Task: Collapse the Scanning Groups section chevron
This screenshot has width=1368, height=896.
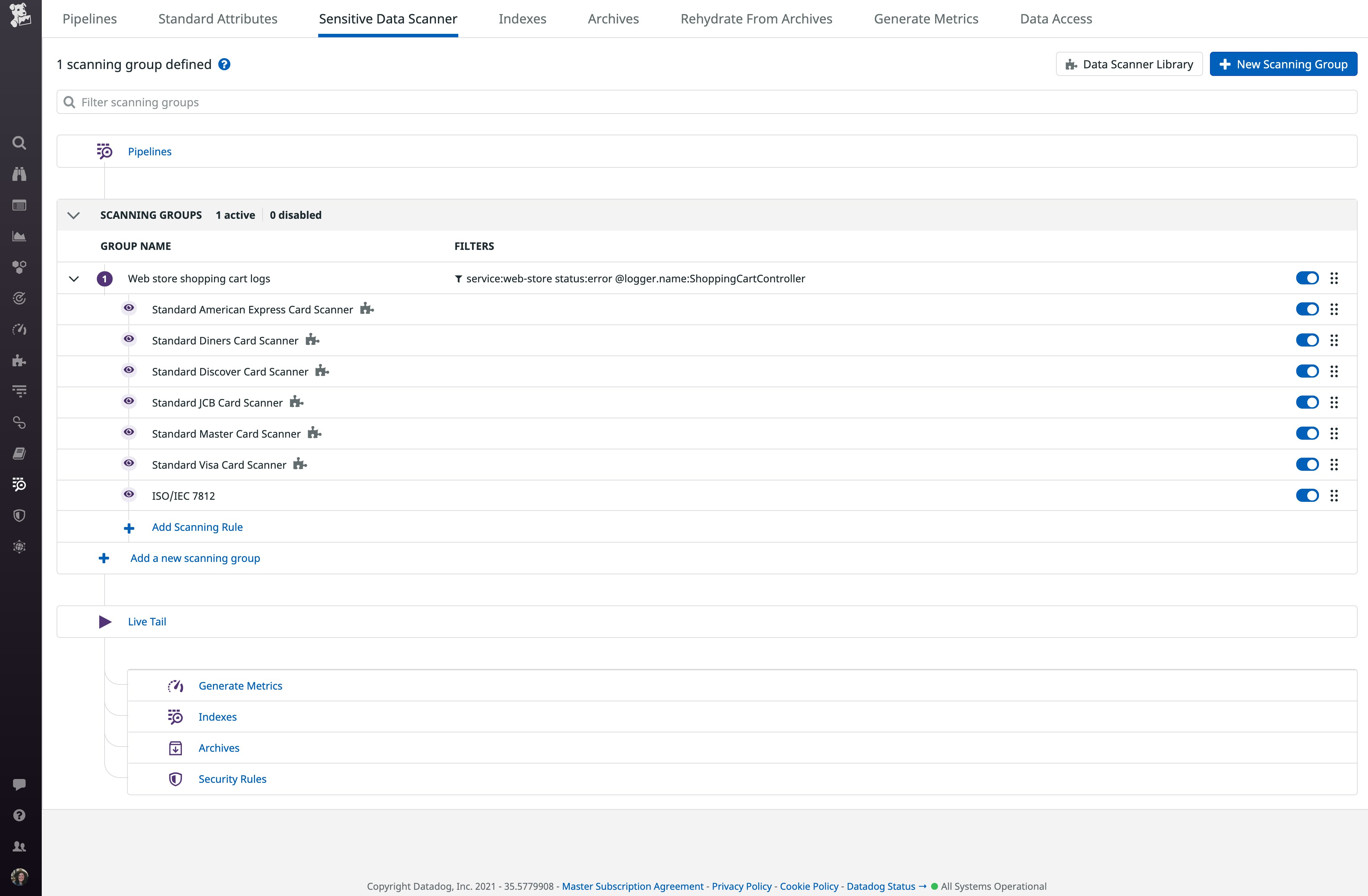Action: [x=74, y=215]
